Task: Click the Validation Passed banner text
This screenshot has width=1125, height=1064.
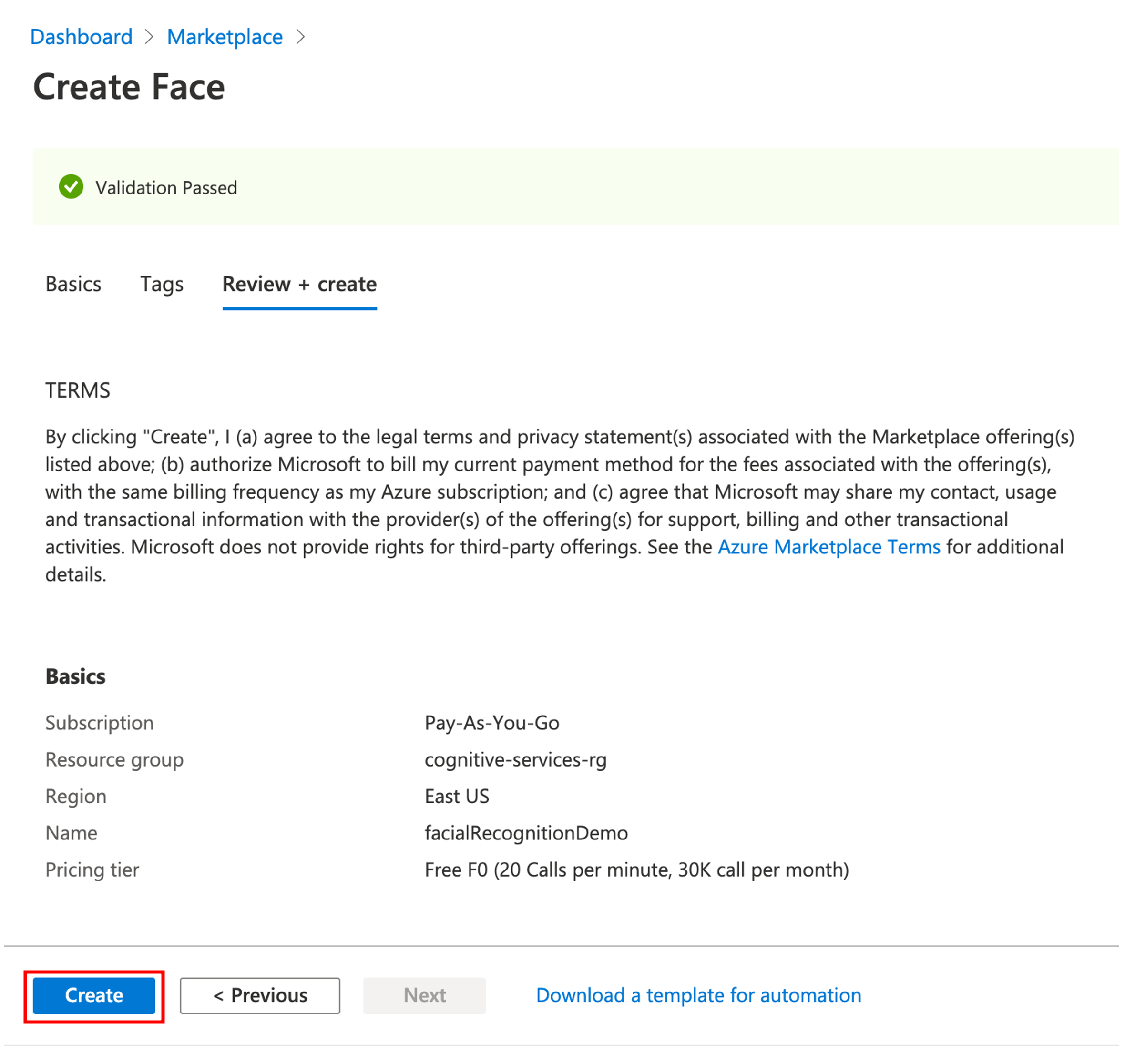Action: 166,188
